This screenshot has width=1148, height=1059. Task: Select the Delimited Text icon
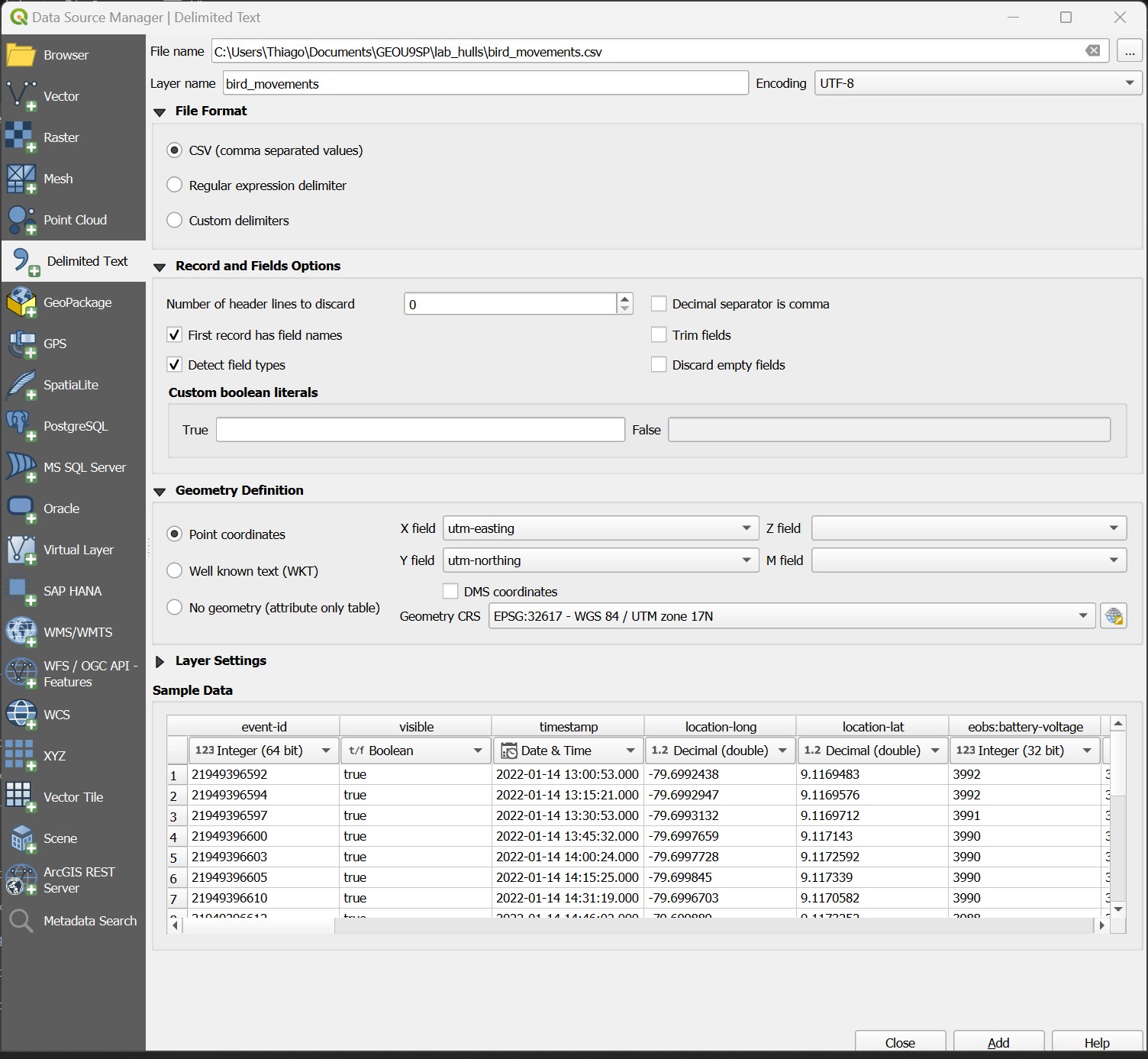tap(24, 261)
